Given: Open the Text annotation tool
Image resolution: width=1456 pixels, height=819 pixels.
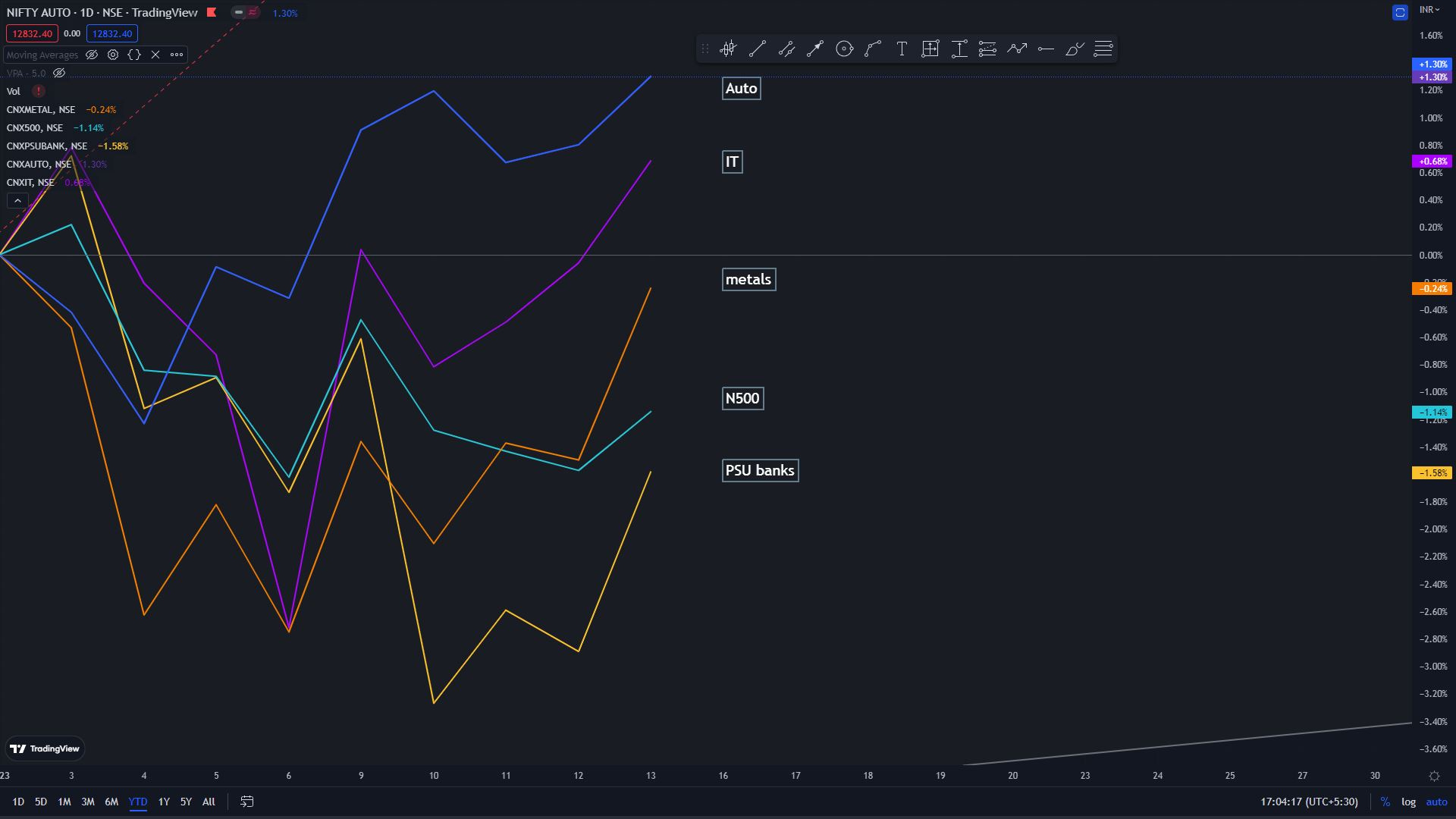Looking at the screenshot, I should pyautogui.click(x=902, y=49).
